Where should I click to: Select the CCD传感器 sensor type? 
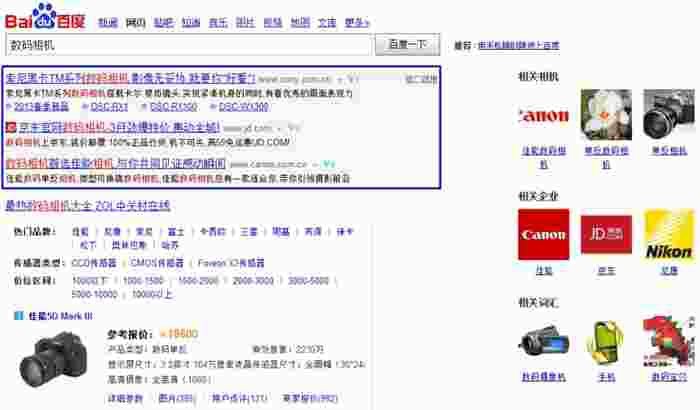(x=94, y=263)
